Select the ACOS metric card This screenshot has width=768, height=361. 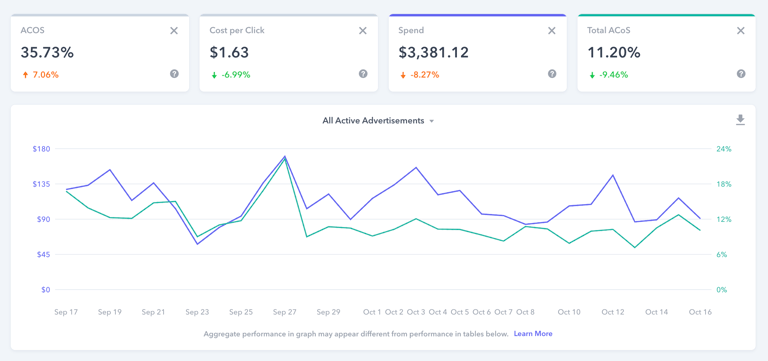point(100,53)
